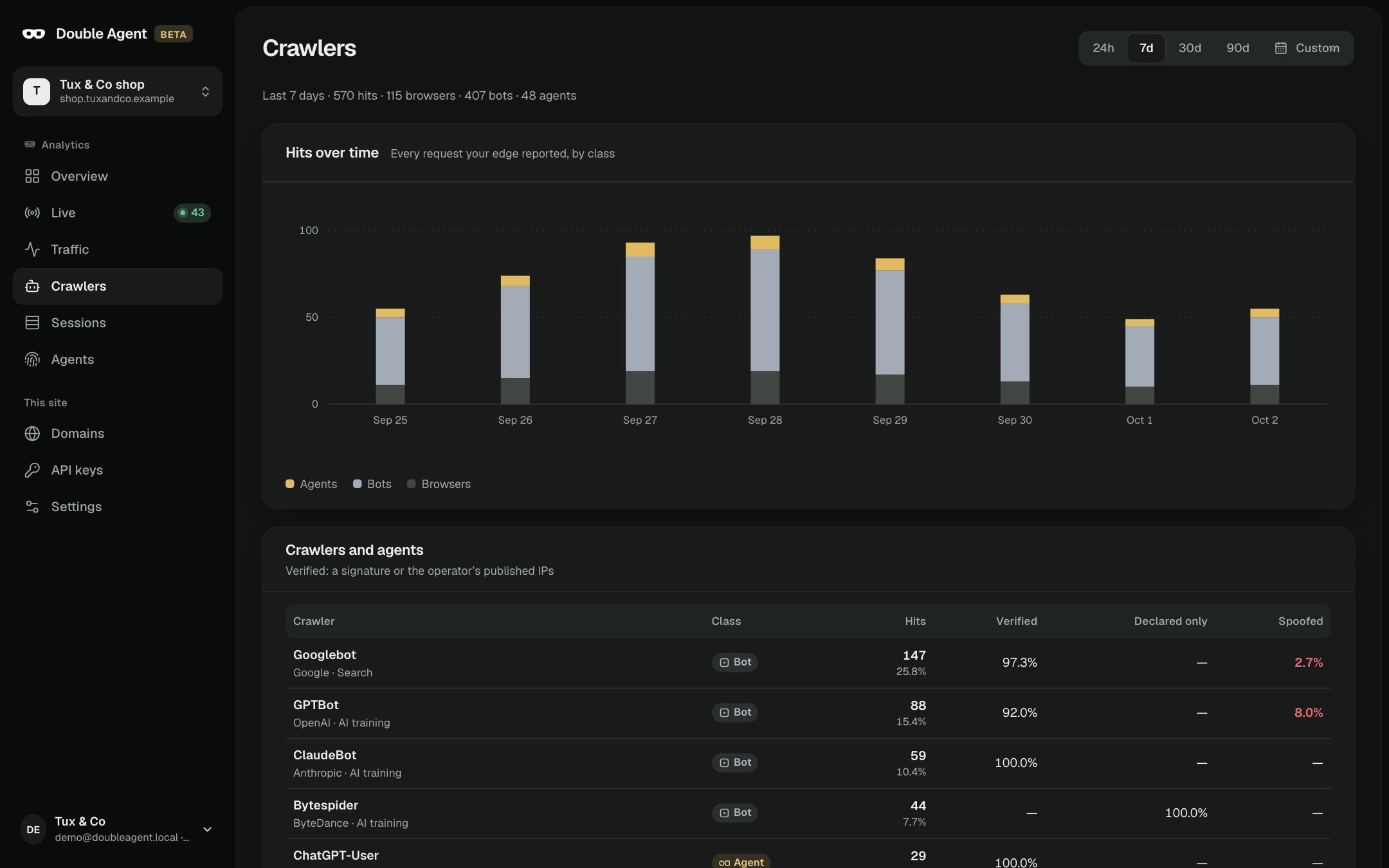Viewport: 1389px width, 868px height.
Task: Click the Agents yellow legend swatch
Action: [290, 484]
